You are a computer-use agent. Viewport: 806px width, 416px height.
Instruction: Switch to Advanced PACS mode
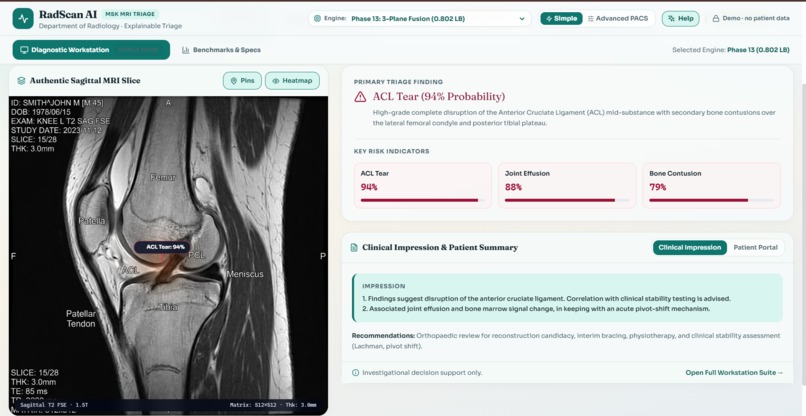pos(618,19)
